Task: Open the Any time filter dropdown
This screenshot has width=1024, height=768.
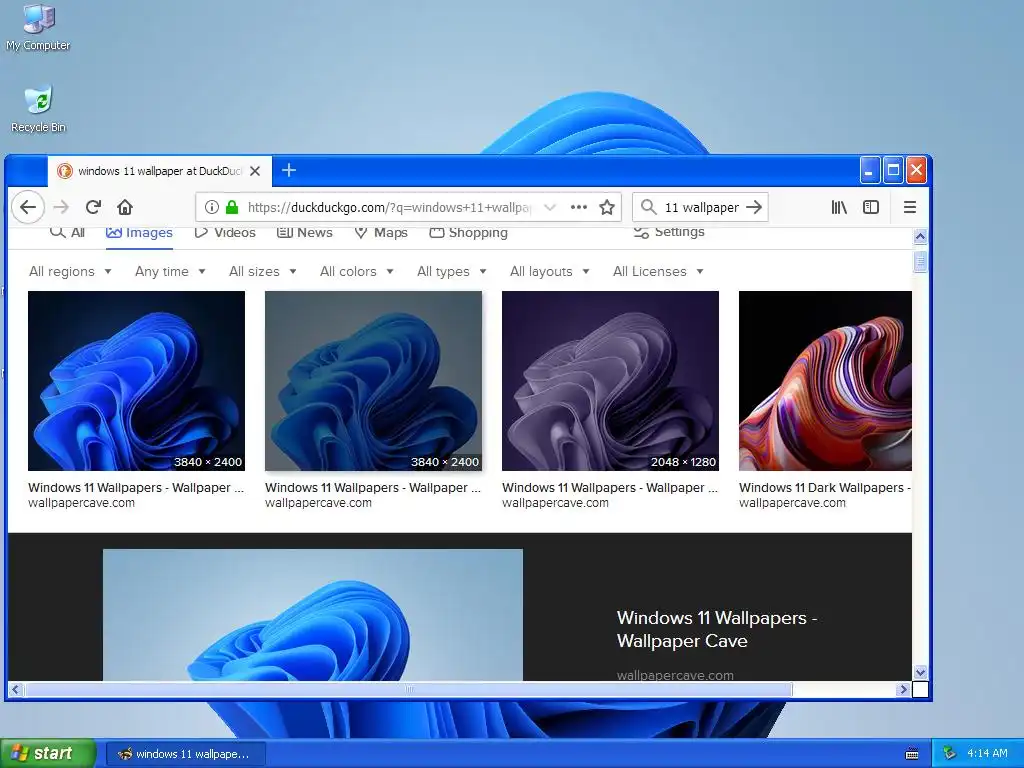Action: pos(170,272)
